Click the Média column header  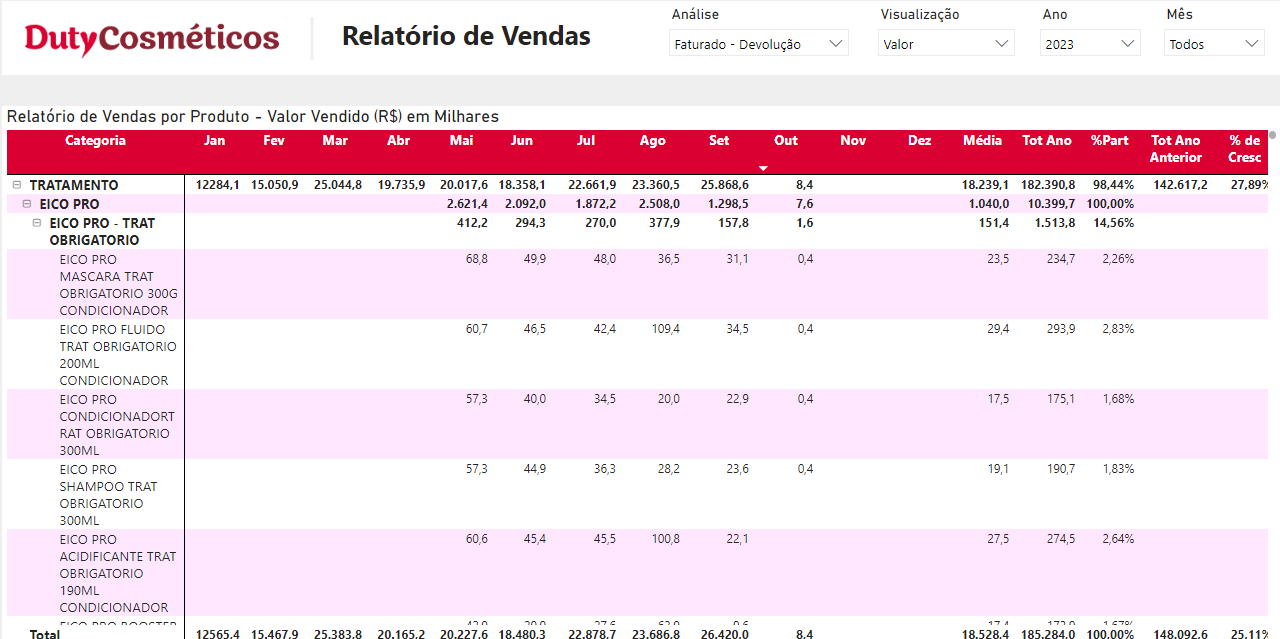pos(982,141)
